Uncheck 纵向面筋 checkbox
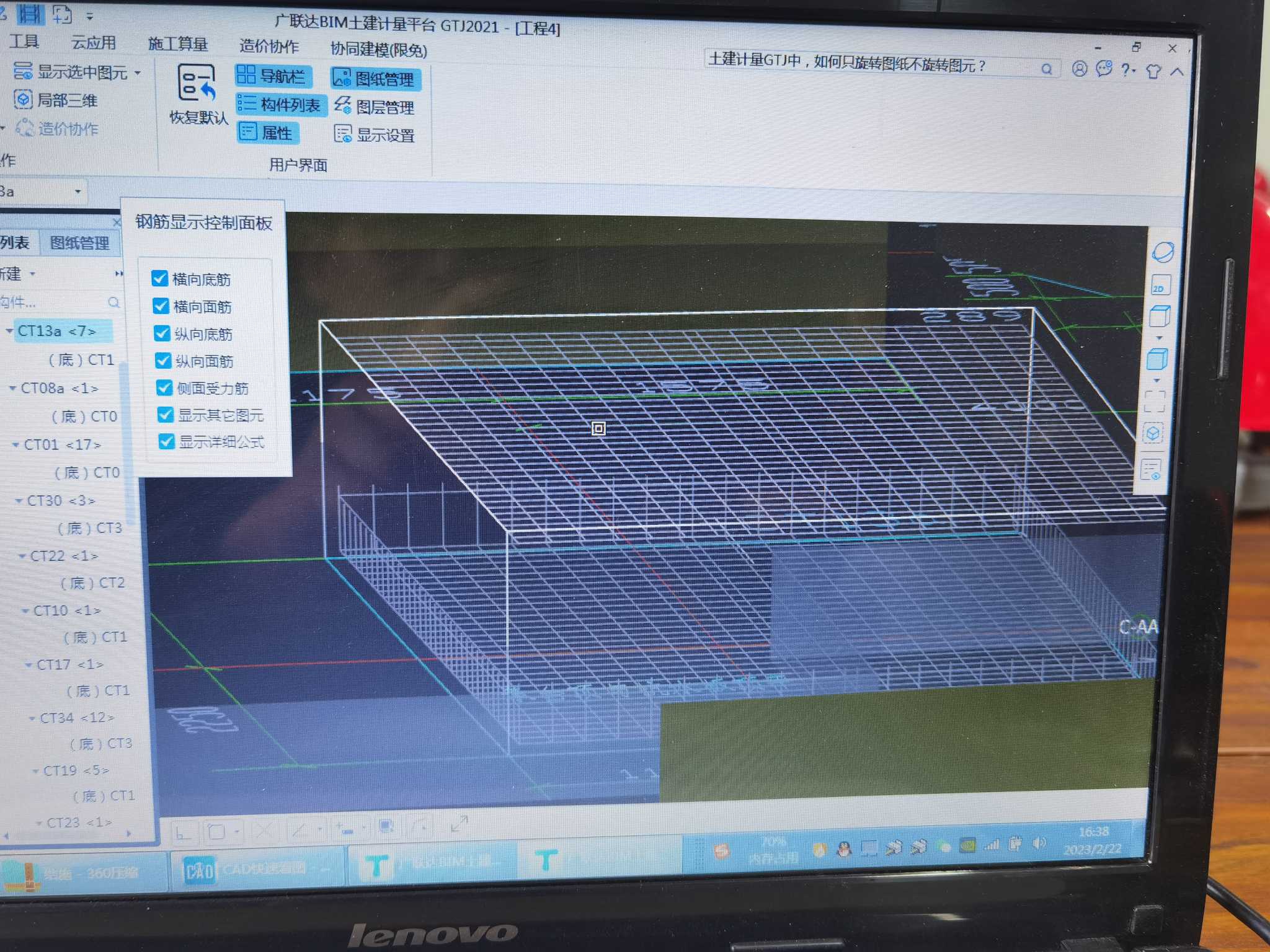 click(163, 360)
